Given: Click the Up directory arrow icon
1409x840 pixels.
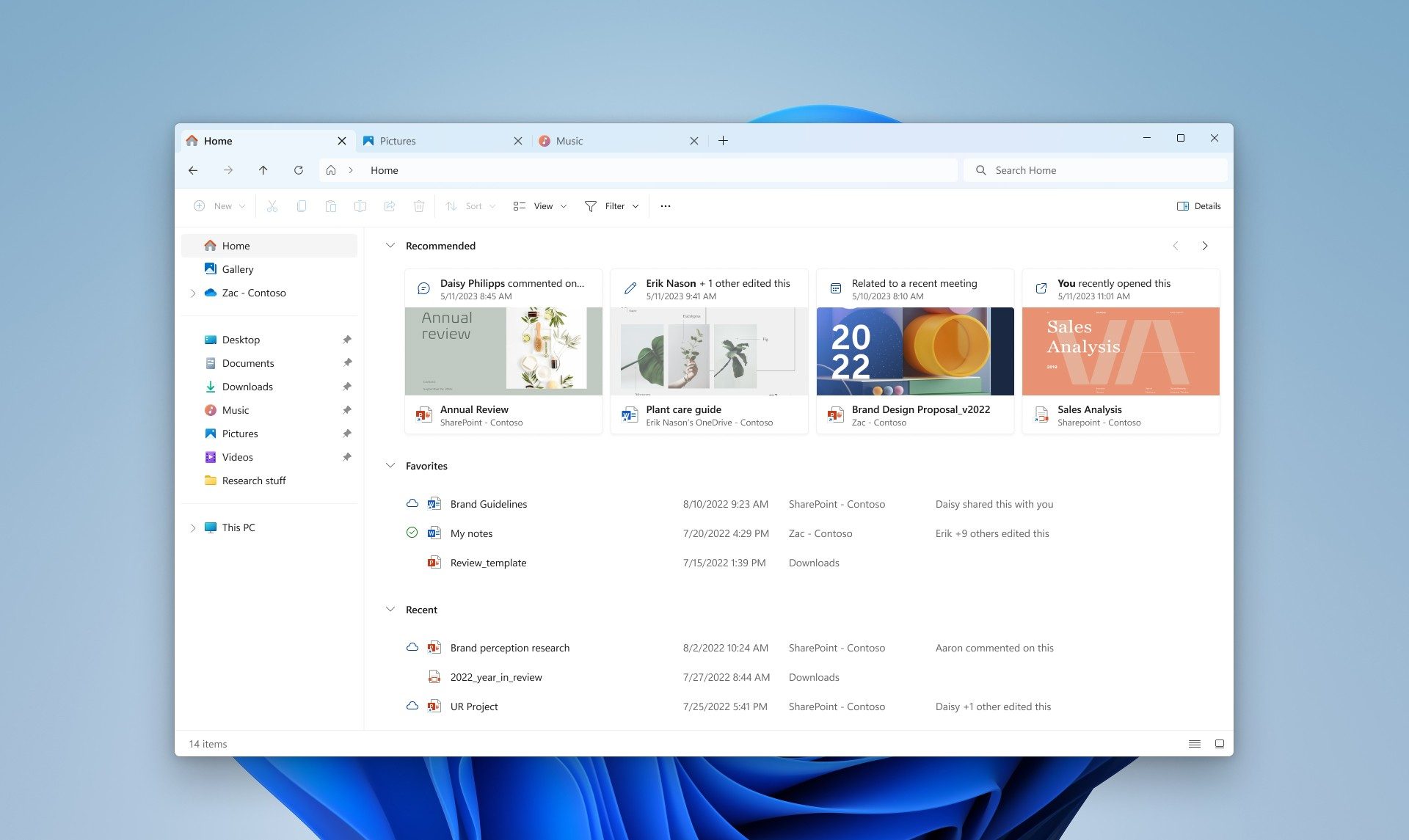Looking at the screenshot, I should [263, 169].
